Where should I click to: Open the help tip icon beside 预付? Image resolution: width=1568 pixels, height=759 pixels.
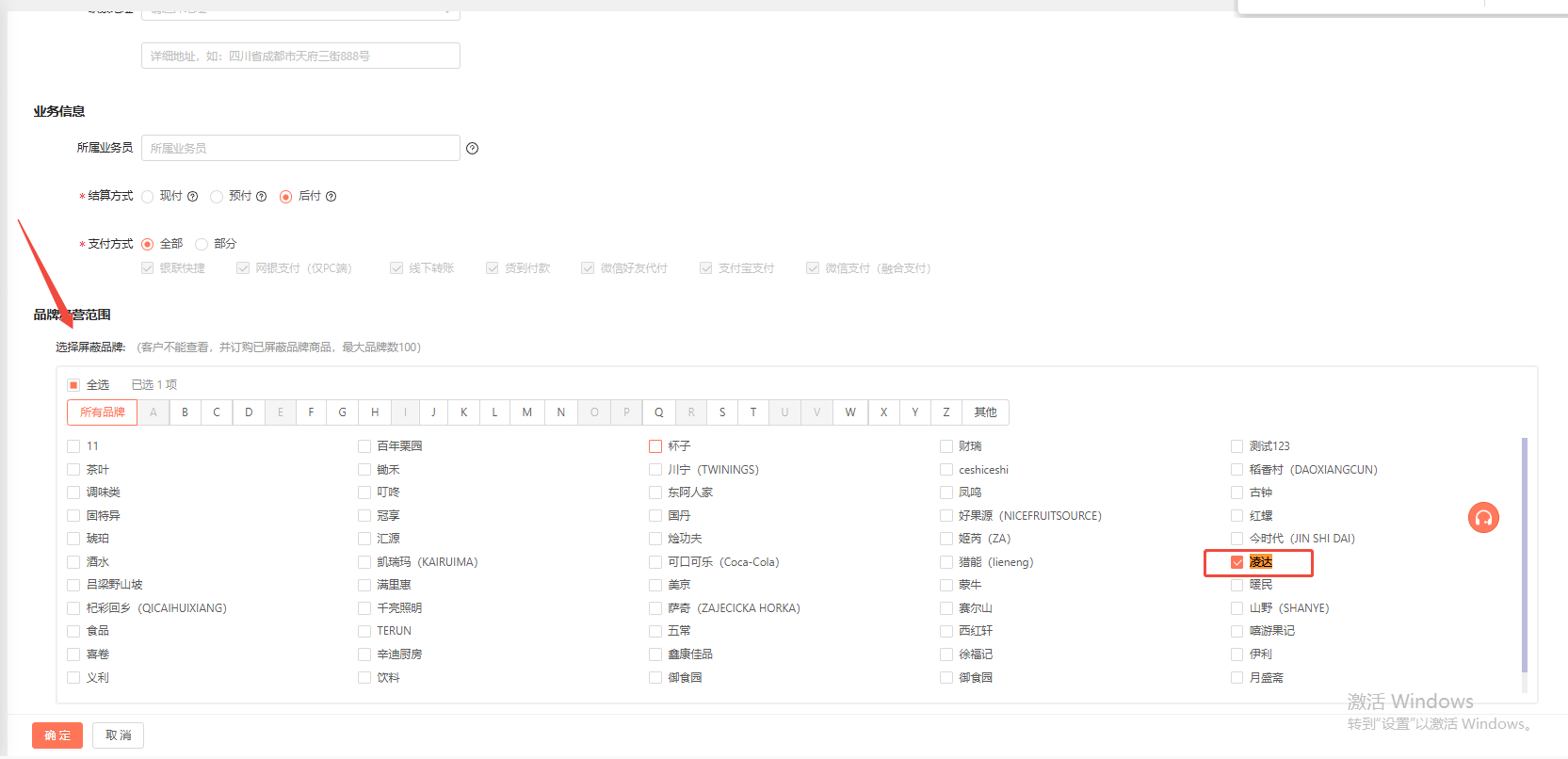(x=262, y=197)
